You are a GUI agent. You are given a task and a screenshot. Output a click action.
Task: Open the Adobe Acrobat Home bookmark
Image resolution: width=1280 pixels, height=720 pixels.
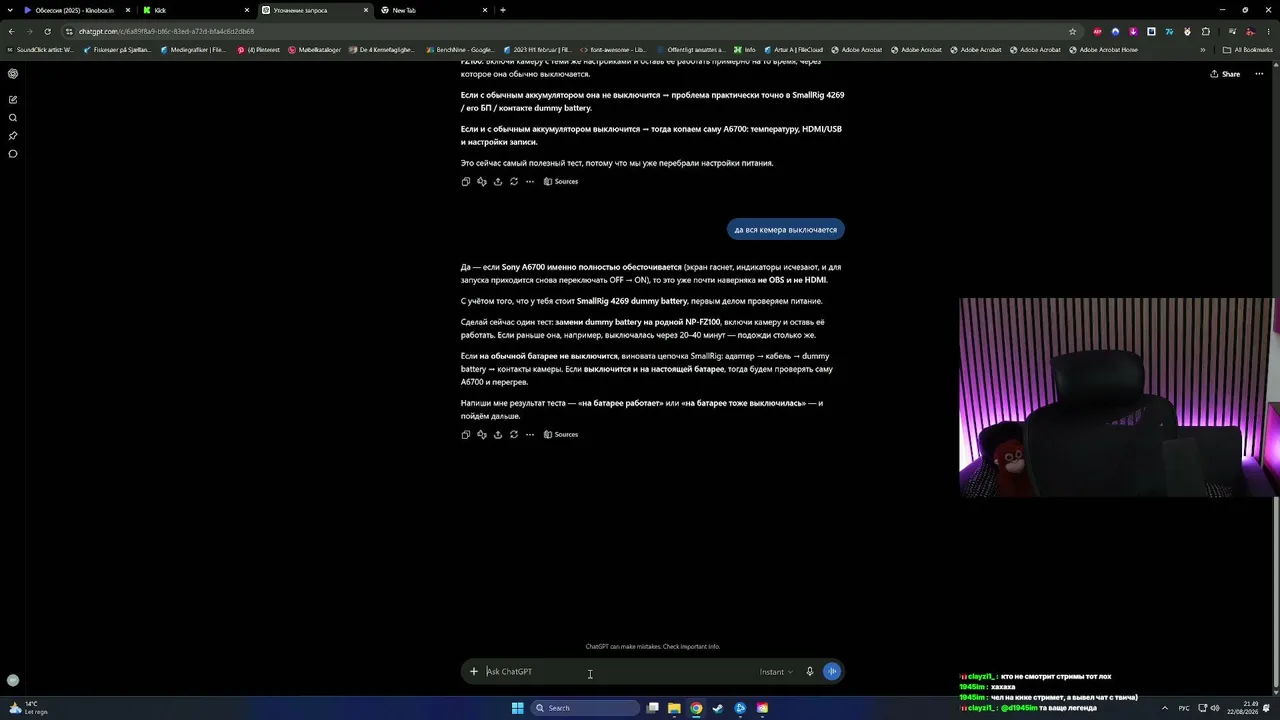pyautogui.click(x=1104, y=50)
